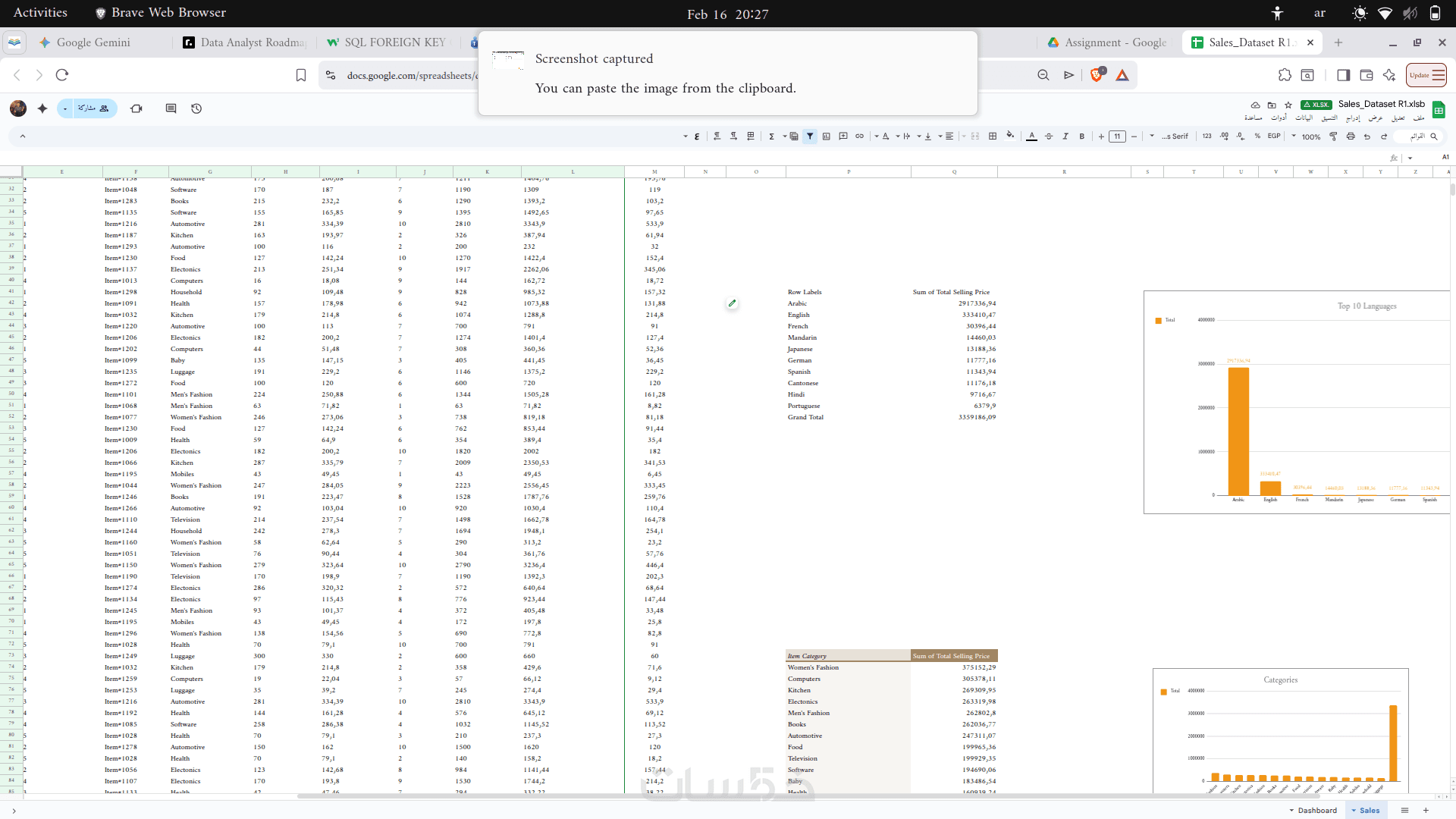This screenshot has height=819, width=1456.
Task: Click the Brave Update button
Action: tap(1426, 75)
